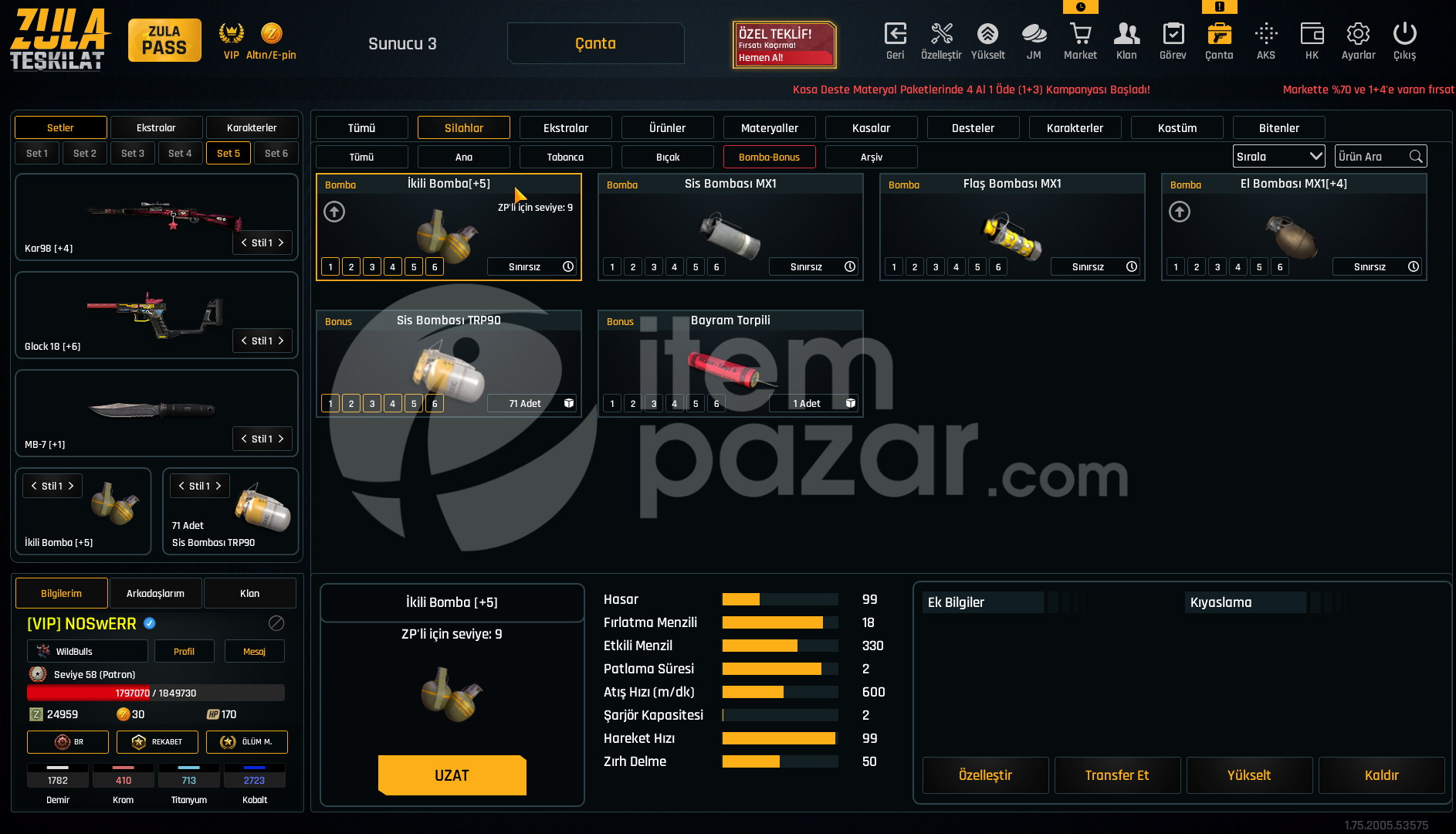This screenshot has width=1456, height=834.
Task: Toggle set slot 5 on Flaş Bombası MX1 card
Action: click(977, 266)
